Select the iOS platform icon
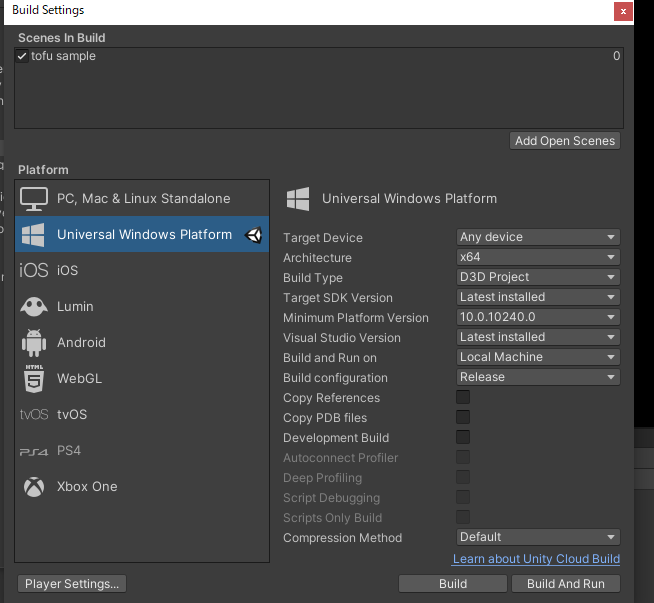The height and width of the screenshot is (603, 654). click(x=34, y=270)
